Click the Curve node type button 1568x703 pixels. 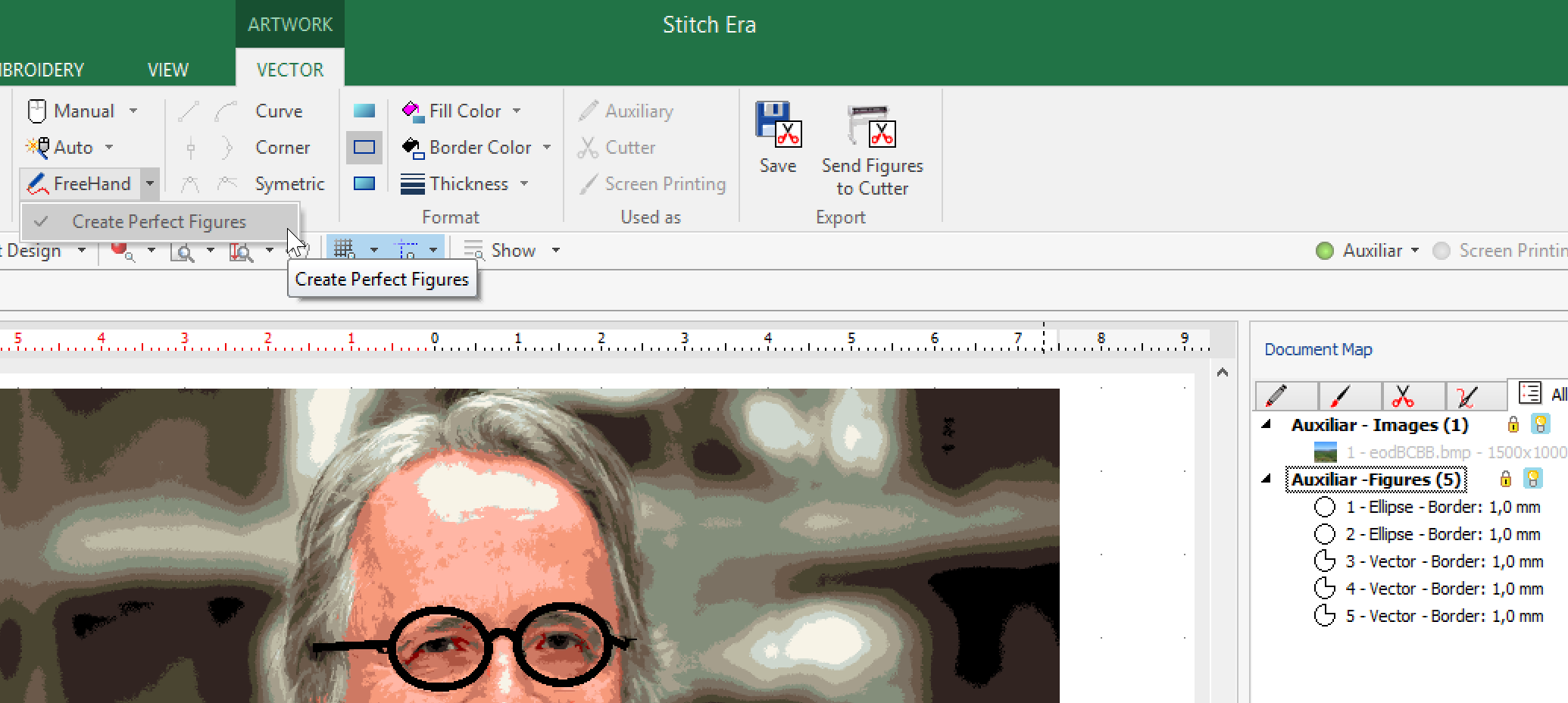[x=278, y=111]
